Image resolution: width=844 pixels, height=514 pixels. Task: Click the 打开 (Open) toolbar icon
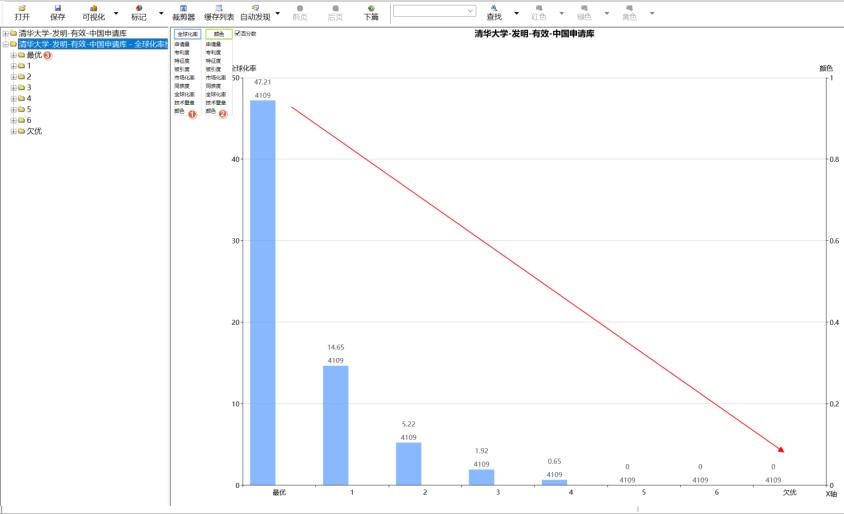tap(22, 12)
